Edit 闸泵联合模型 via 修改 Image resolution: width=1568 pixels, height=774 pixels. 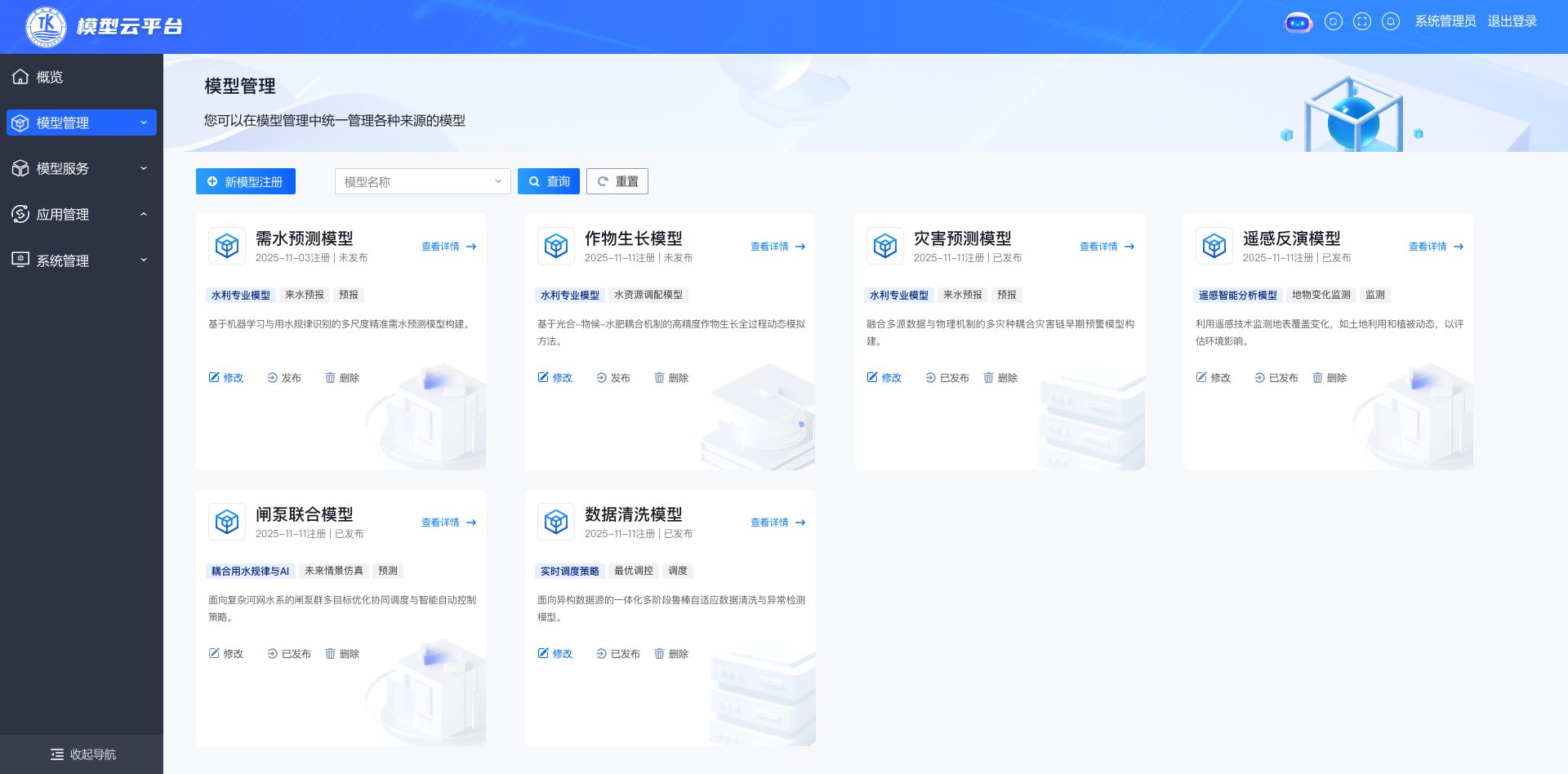(226, 654)
